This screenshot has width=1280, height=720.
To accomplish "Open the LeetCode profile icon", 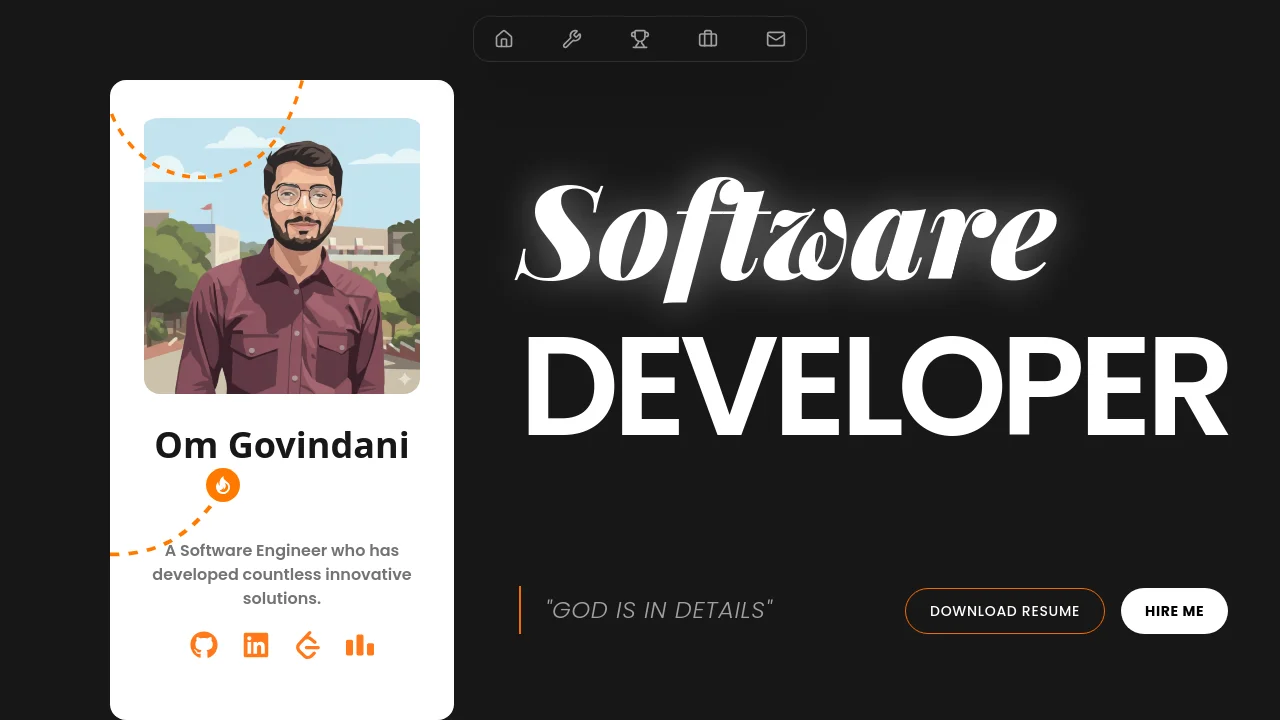I will pyautogui.click(x=308, y=645).
